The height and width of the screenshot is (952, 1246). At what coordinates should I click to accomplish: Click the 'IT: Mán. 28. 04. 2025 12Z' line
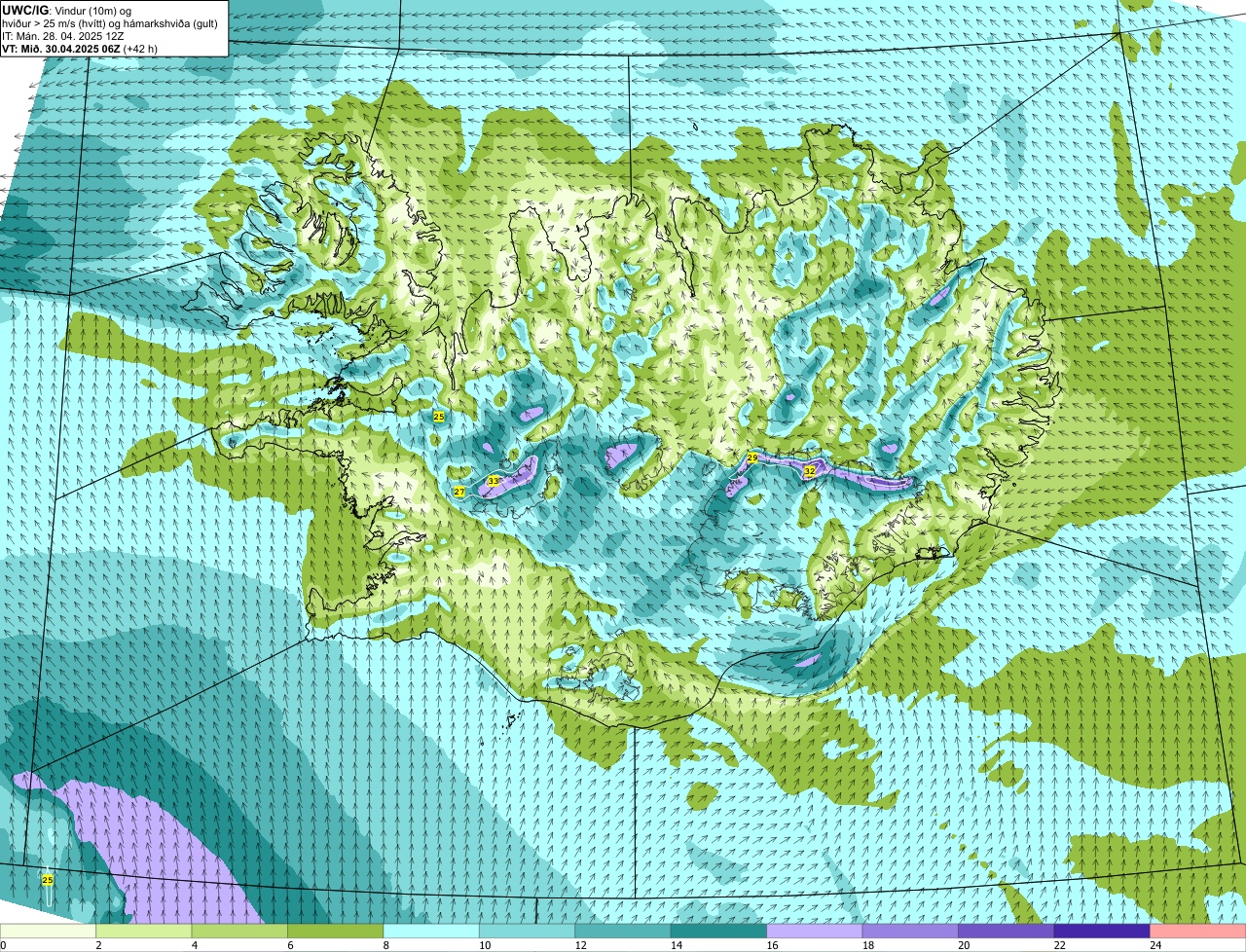pyautogui.click(x=62, y=36)
